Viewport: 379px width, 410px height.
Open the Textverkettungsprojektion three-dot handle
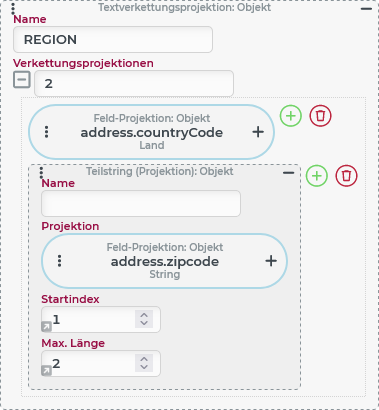[x=13, y=9]
